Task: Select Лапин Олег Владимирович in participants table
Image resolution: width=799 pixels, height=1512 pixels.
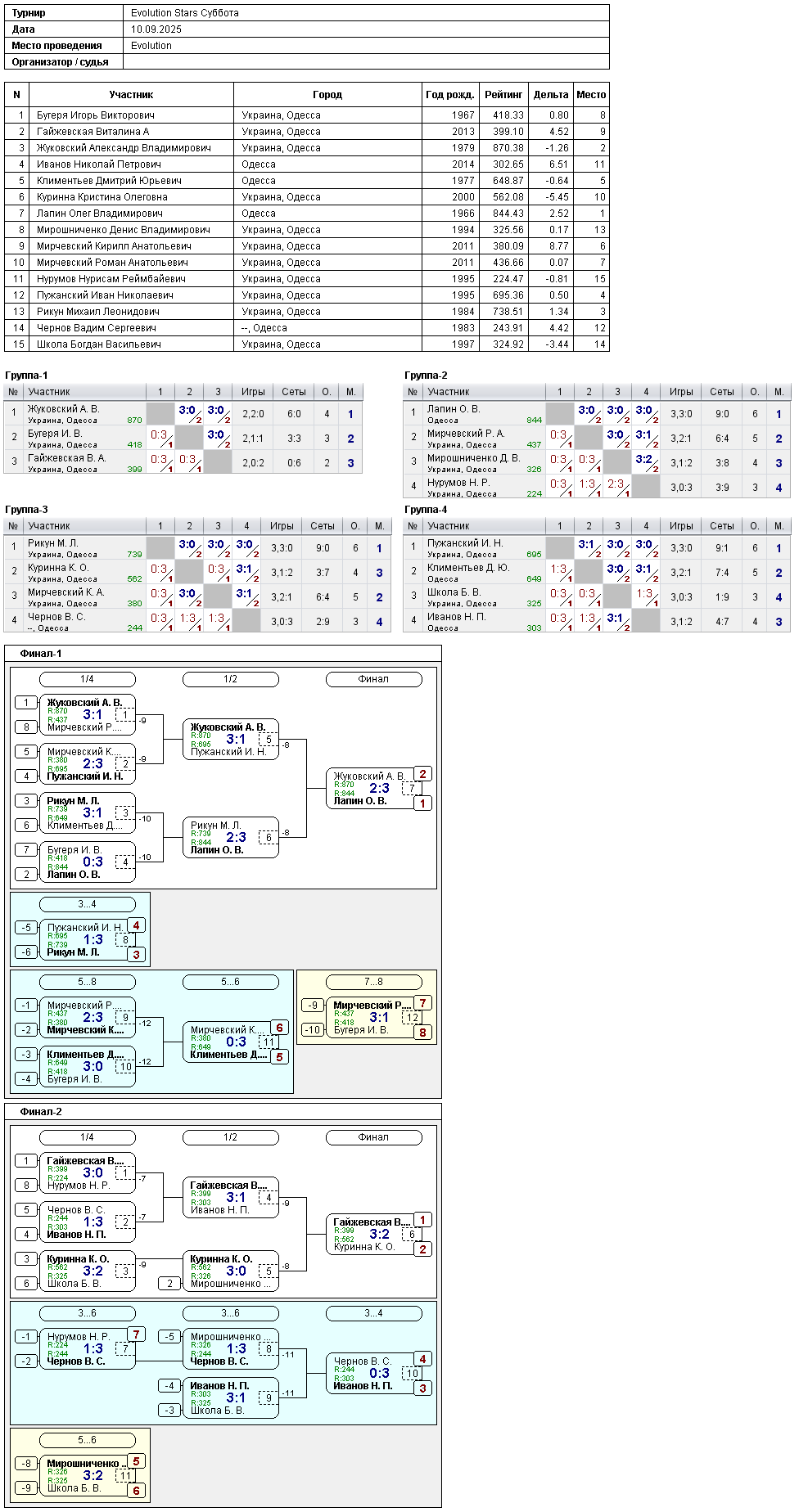Action: tap(100, 214)
